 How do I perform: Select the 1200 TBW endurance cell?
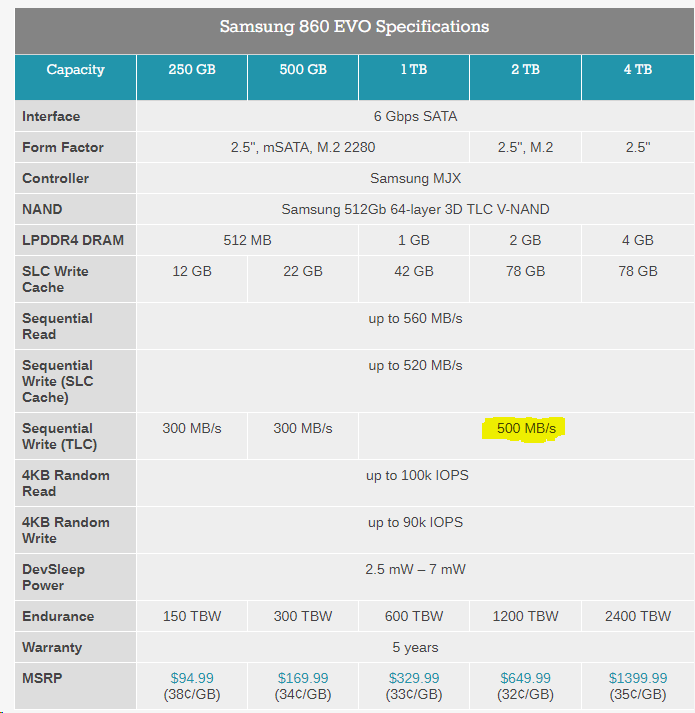tap(525, 616)
